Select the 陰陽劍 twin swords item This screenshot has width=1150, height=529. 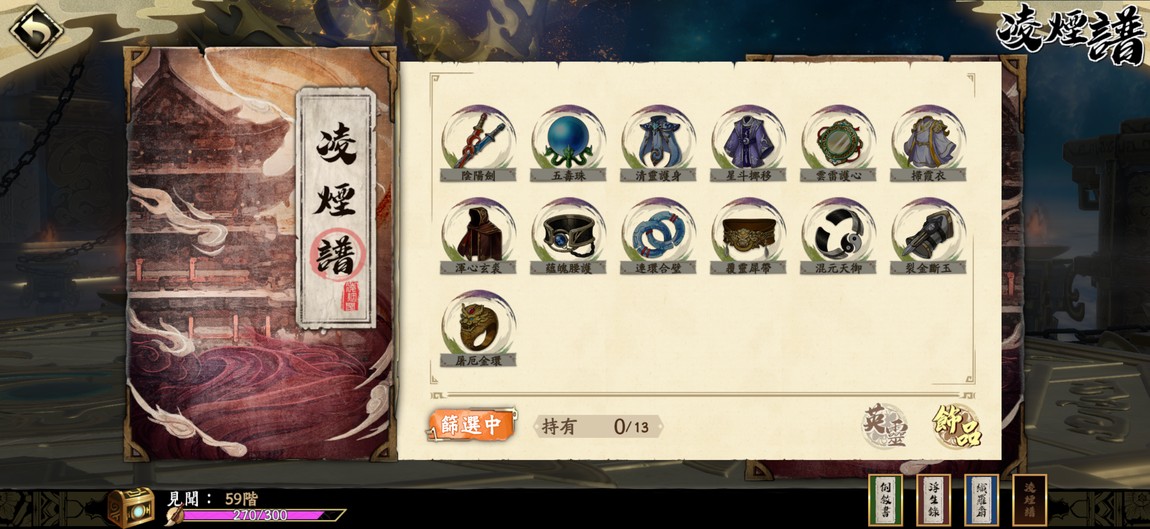(479, 144)
